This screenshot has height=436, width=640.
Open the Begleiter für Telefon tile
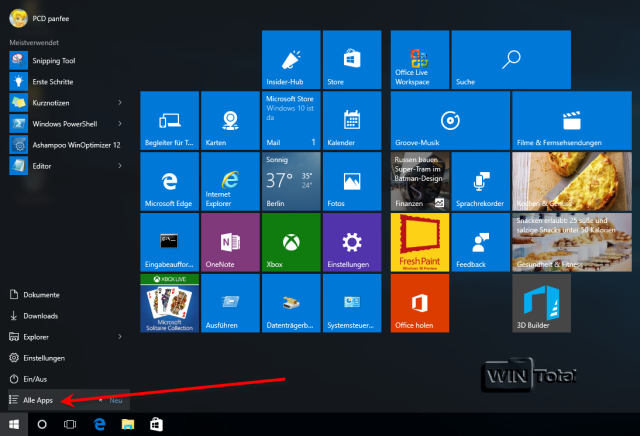(169, 120)
